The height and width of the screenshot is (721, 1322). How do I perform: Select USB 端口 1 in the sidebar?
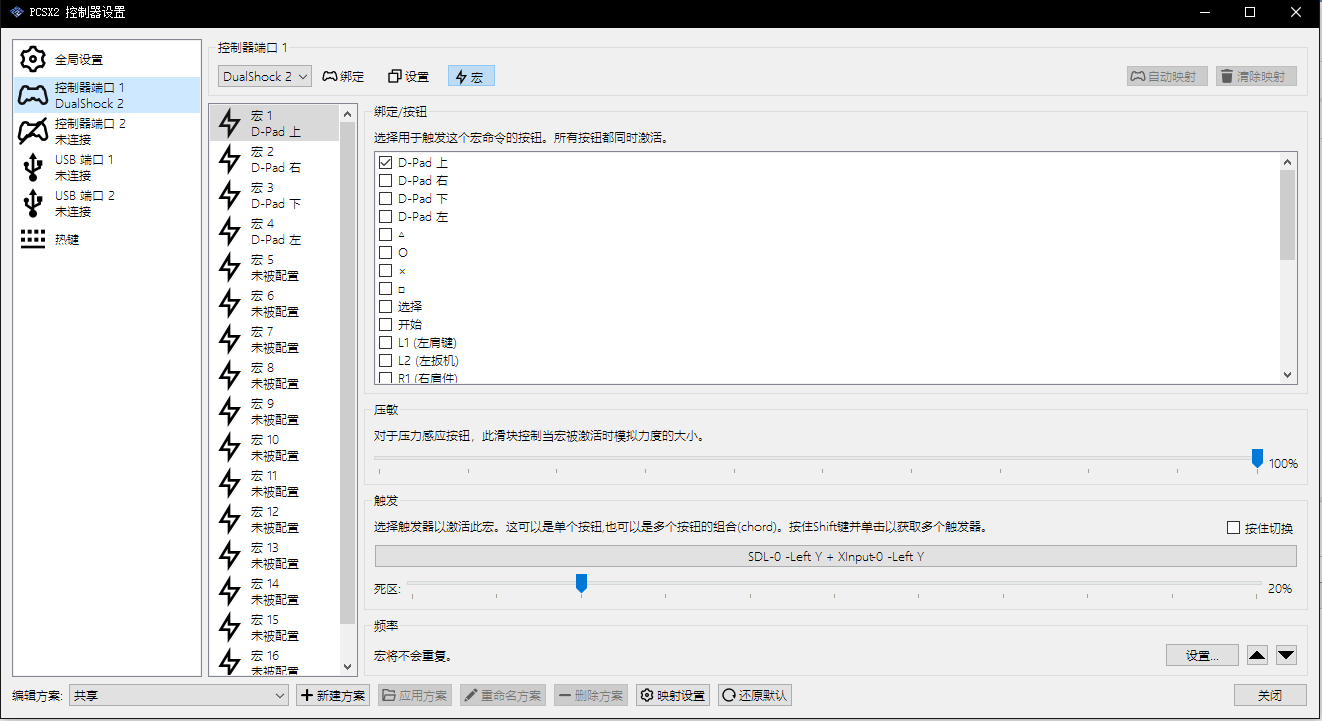pos(106,167)
